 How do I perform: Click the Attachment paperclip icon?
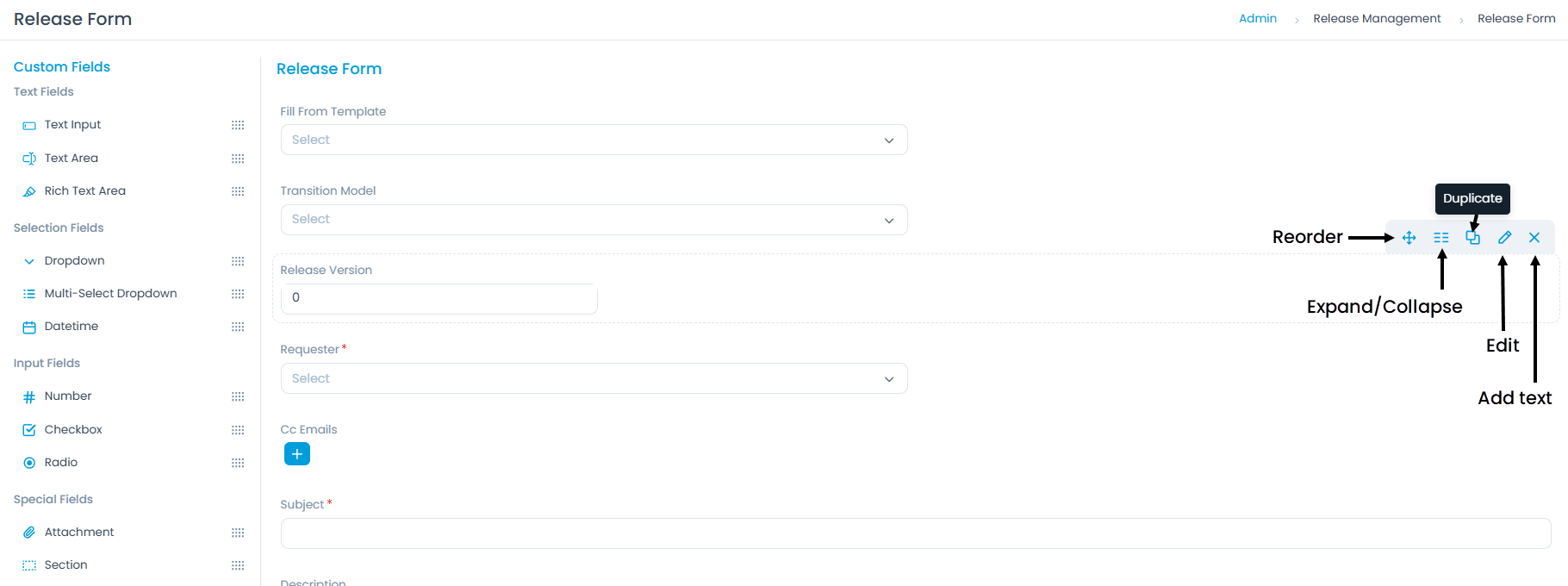[29, 533]
